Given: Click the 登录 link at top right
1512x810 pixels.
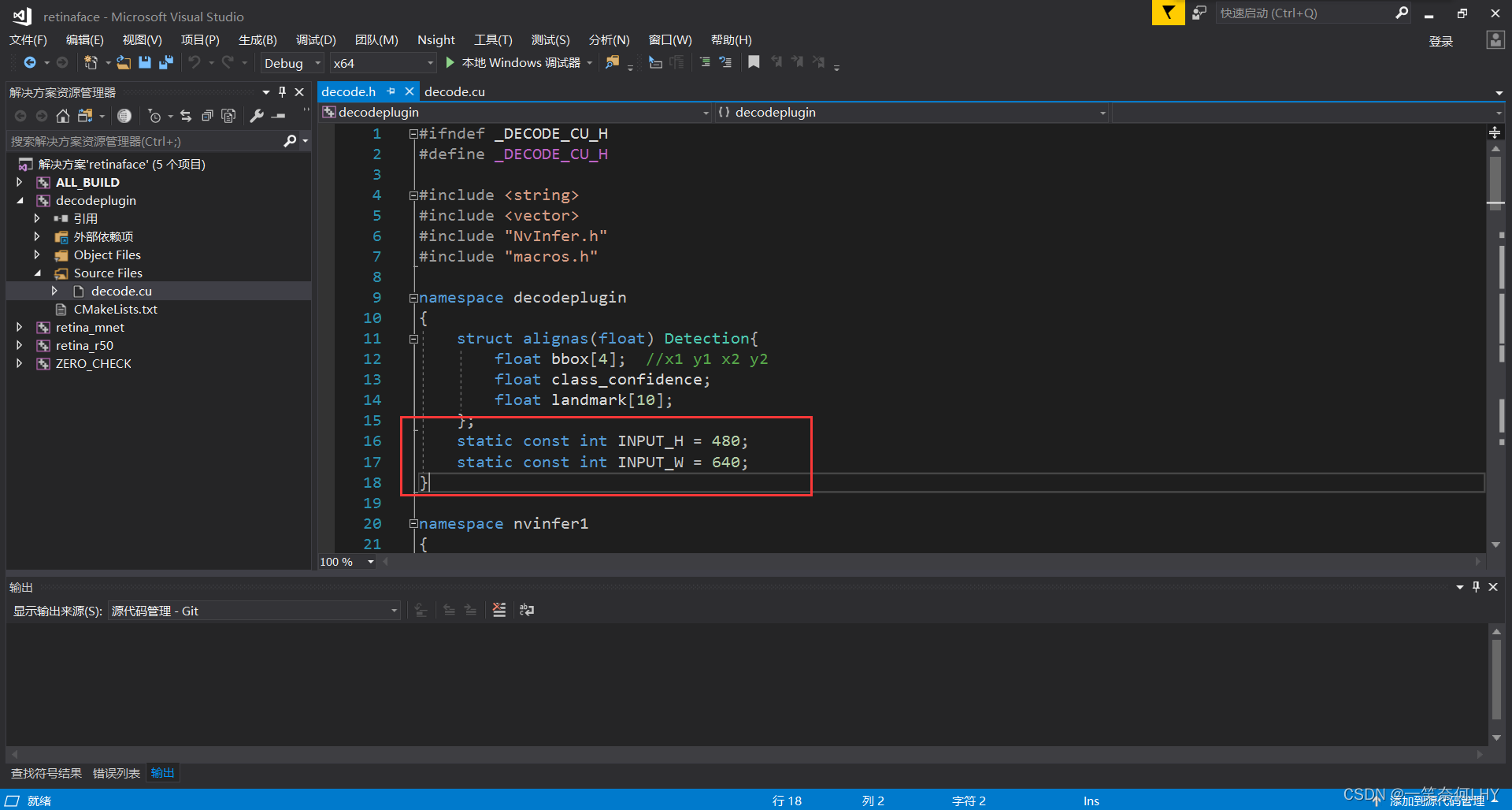Looking at the screenshot, I should point(1440,41).
